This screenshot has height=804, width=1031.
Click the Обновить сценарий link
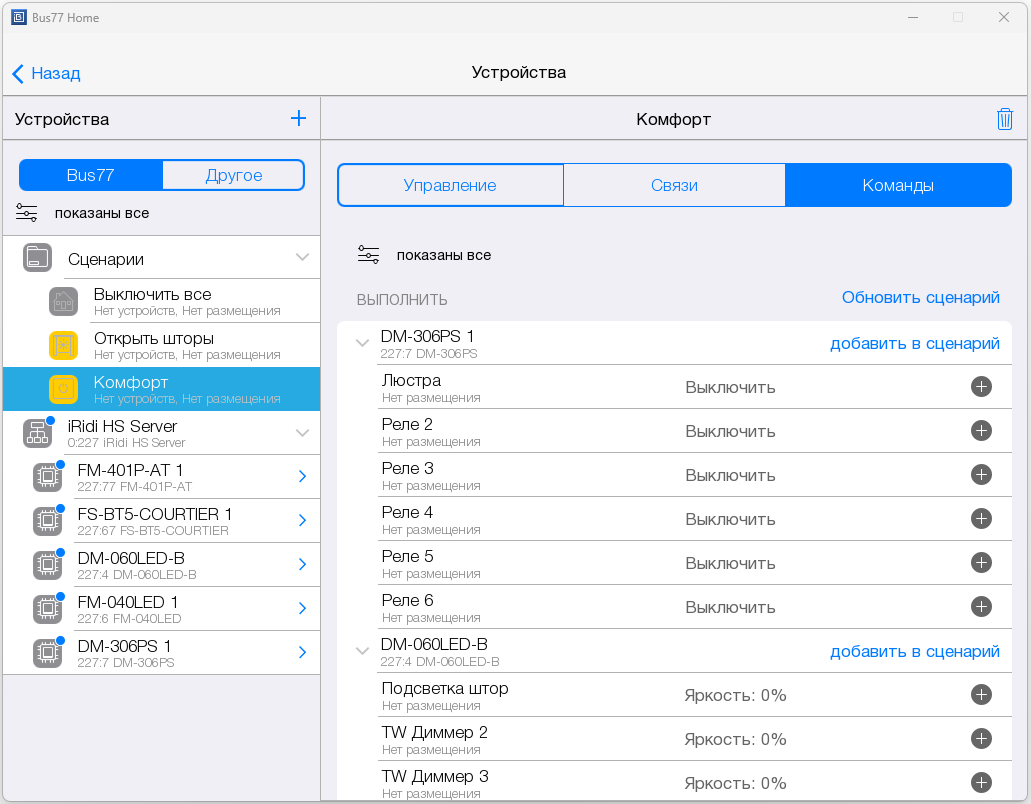920,297
